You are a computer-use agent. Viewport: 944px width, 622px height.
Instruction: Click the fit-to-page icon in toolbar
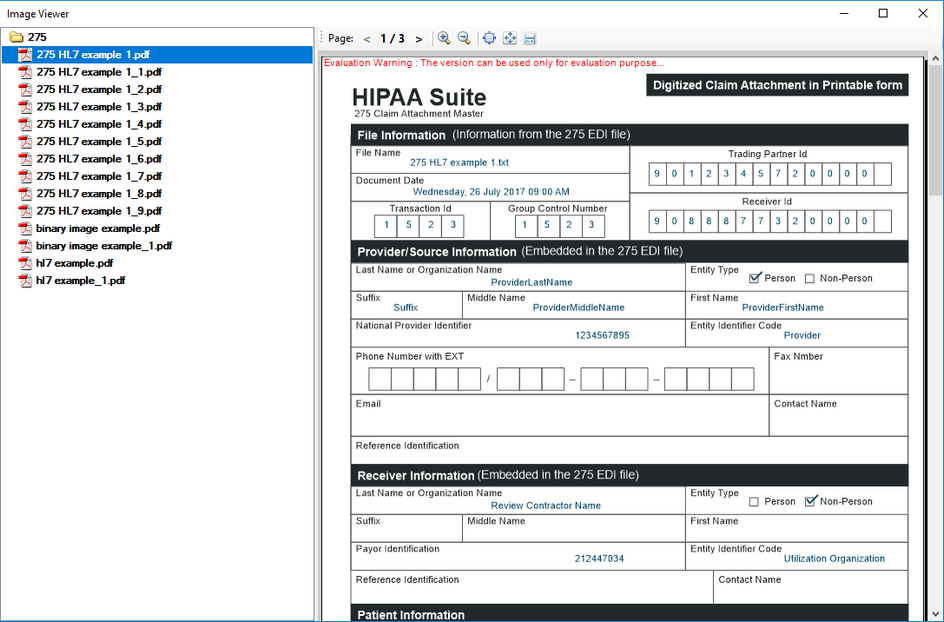click(489, 38)
